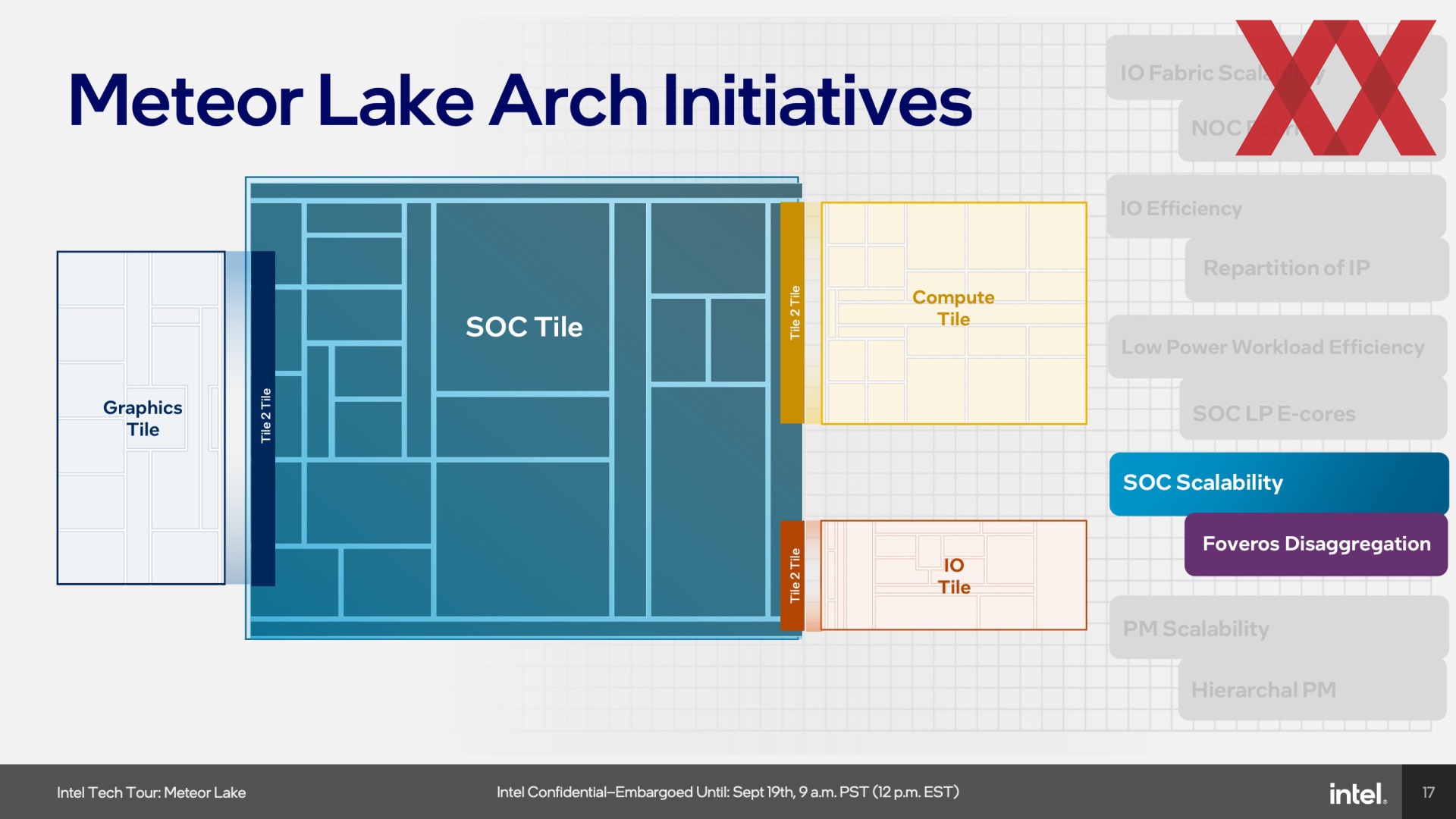
Task: Click the SOC LP E-cores box
Action: [1313, 409]
